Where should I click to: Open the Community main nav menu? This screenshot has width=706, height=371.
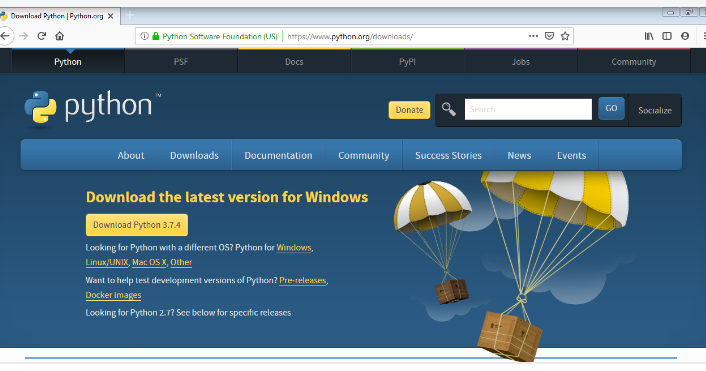pyautogui.click(x=363, y=155)
